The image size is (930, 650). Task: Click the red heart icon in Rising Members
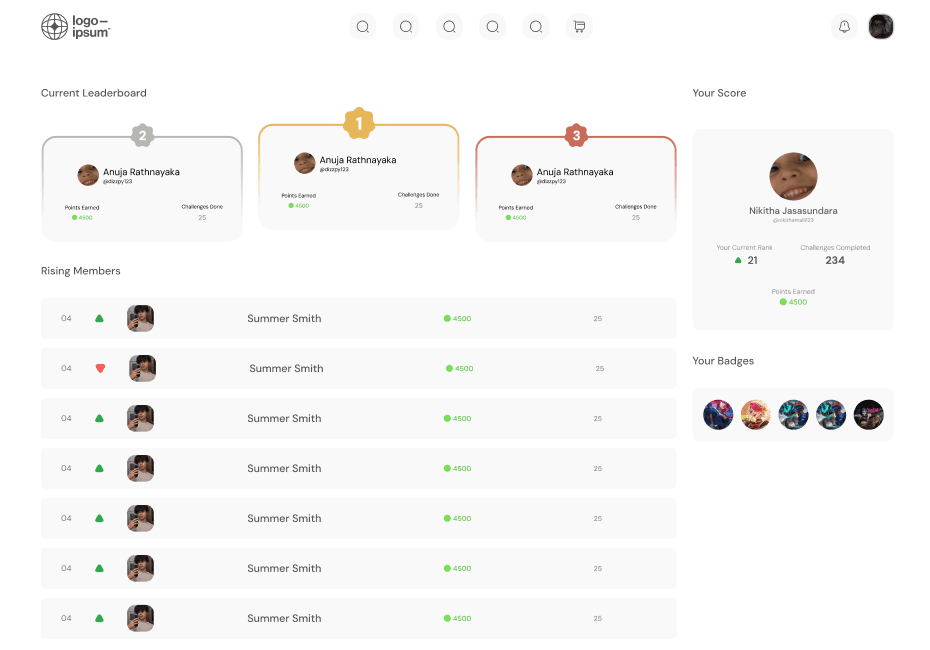[x=100, y=368]
